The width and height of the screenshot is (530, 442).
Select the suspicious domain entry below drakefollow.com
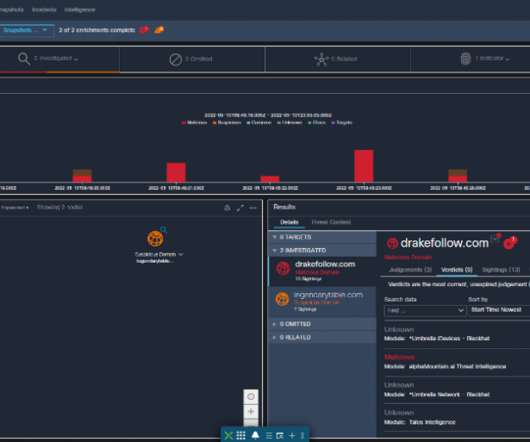click(x=322, y=301)
